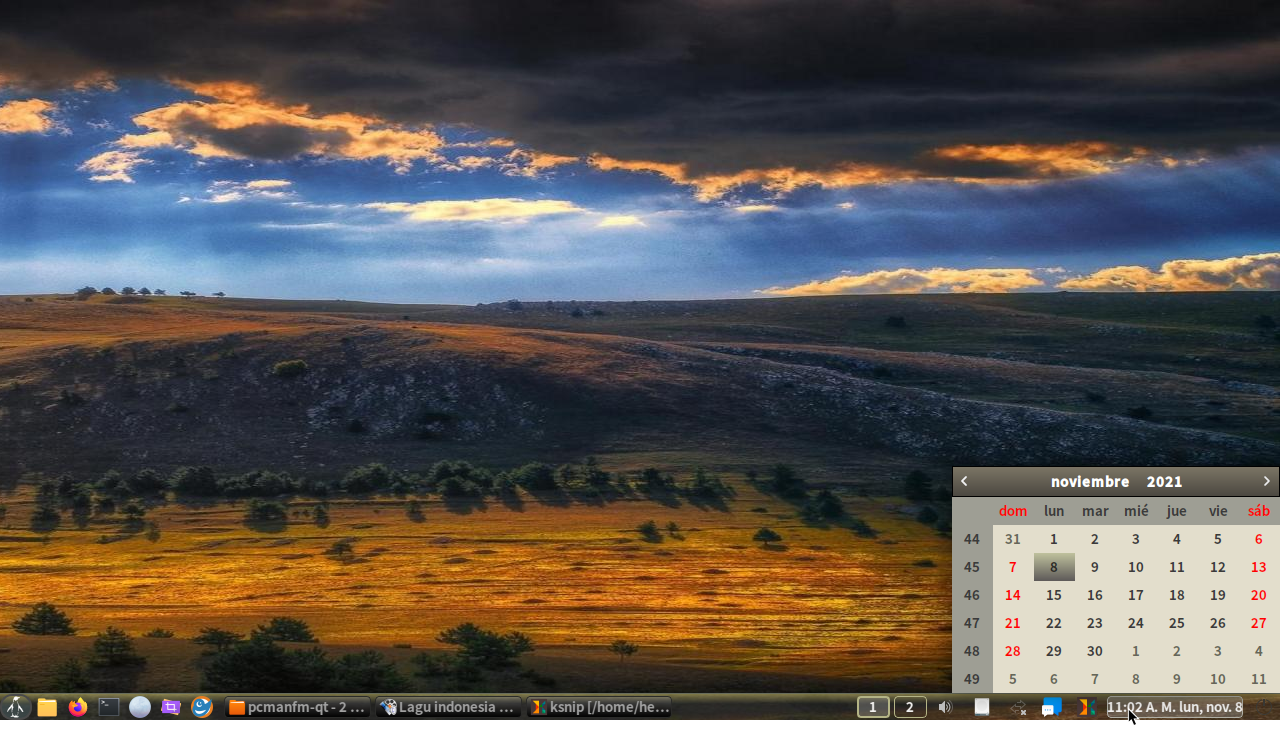The width and height of the screenshot is (1280, 729).
Task: Switch to virtual desktop 1
Action: click(873, 707)
